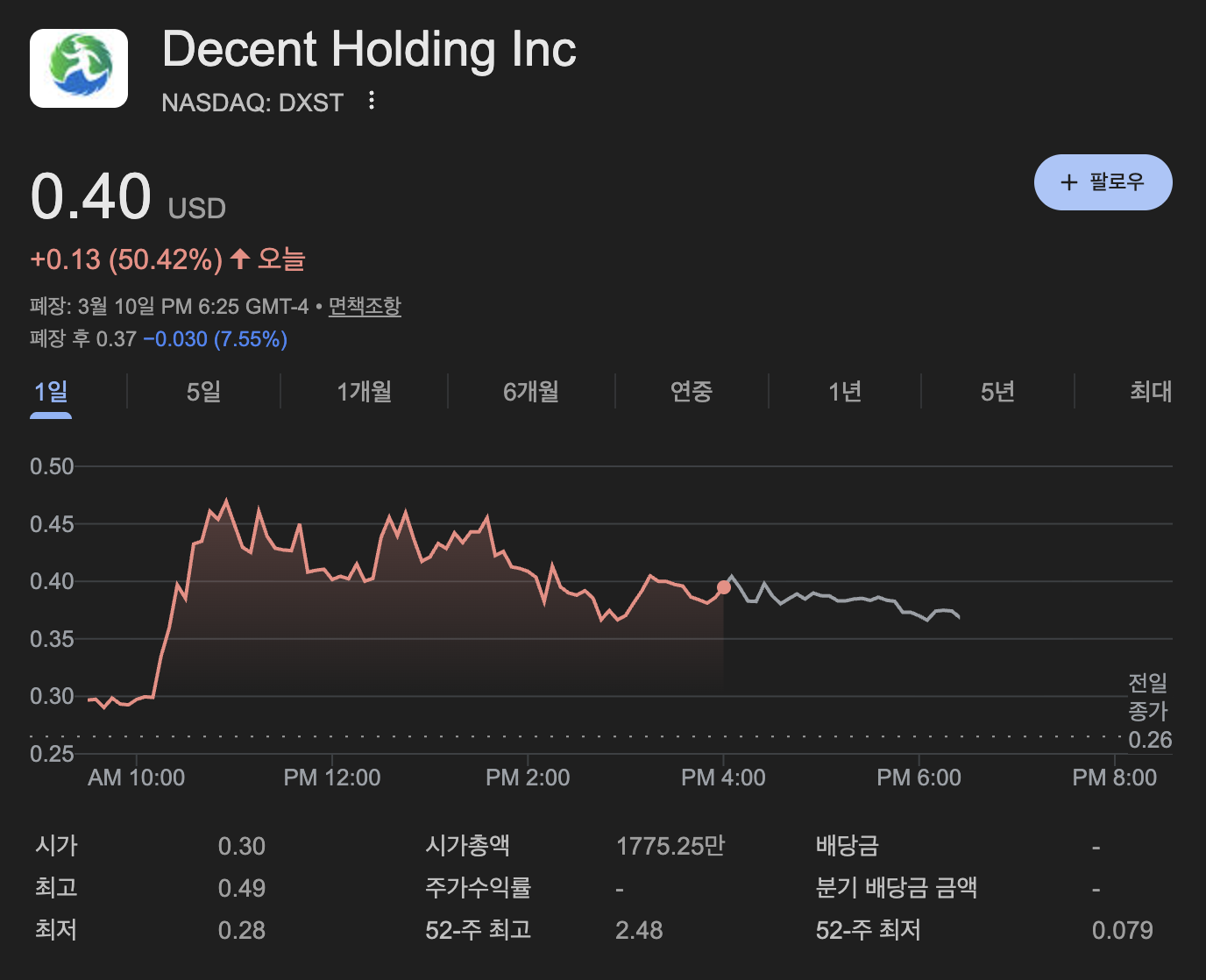The height and width of the screenshot is (980, 1206).
Task: Click the NASDAQ: DXST ticker text
Action: [252, 103]
